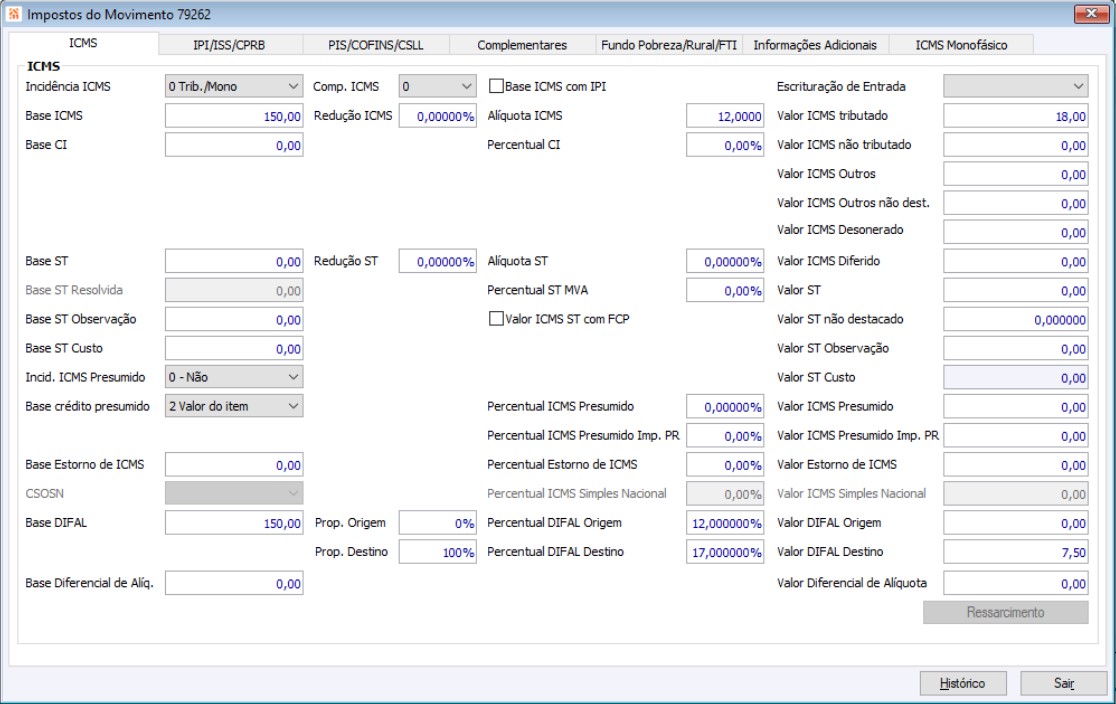Click the Base ST Observação field

pyautogui.click(x=234, y=320)
